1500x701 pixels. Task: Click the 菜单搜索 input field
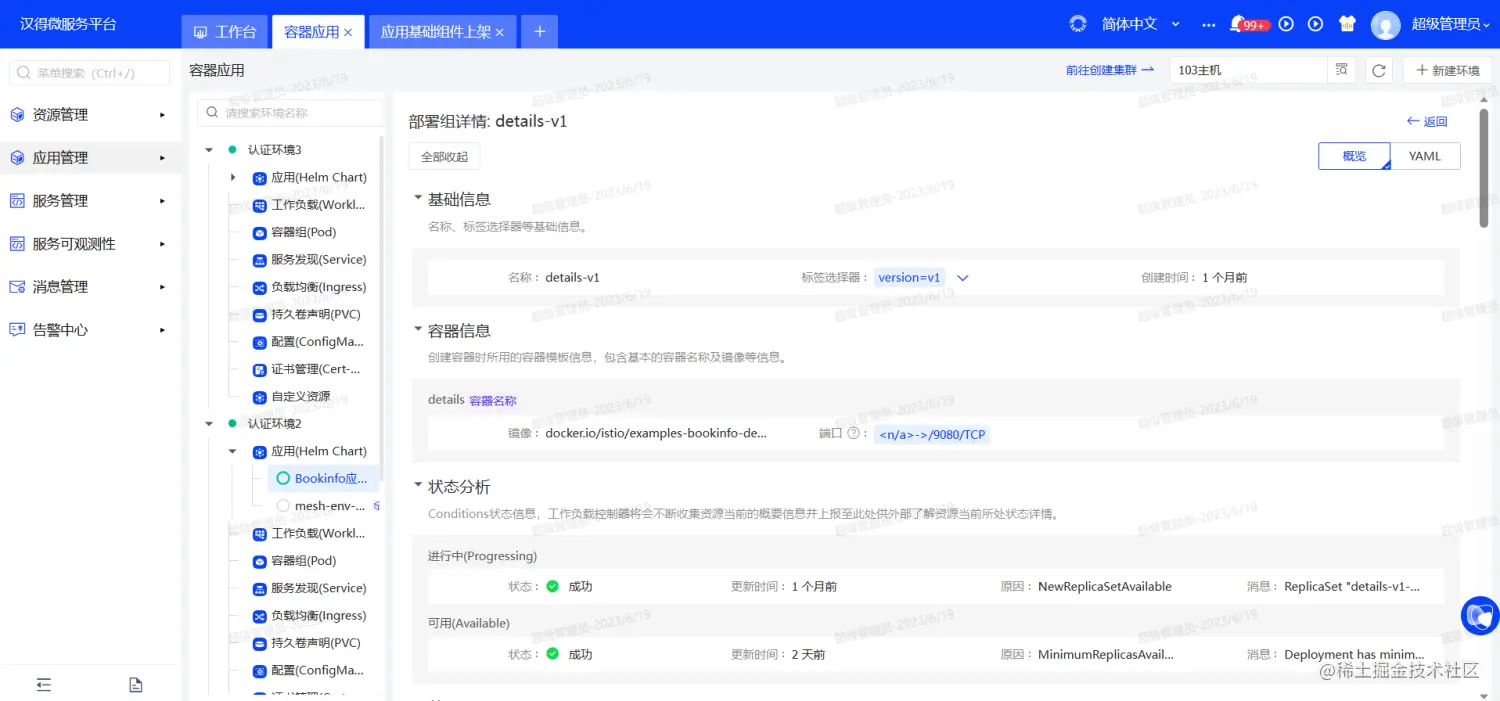tap(90, 73)
